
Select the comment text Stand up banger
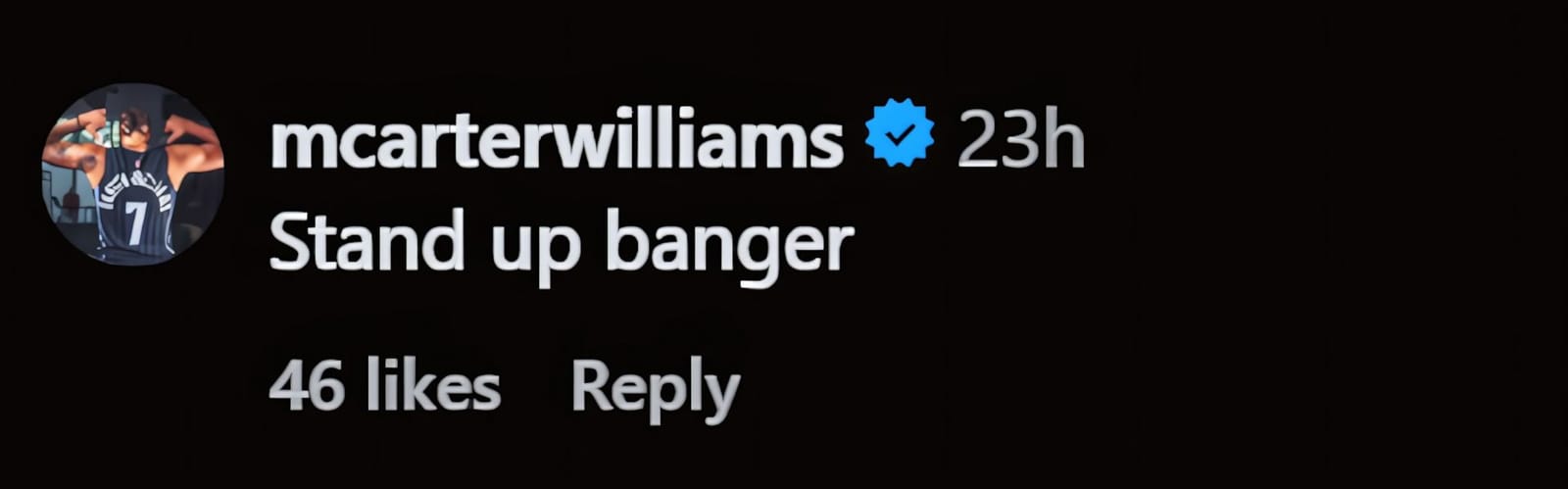point(562,244)
